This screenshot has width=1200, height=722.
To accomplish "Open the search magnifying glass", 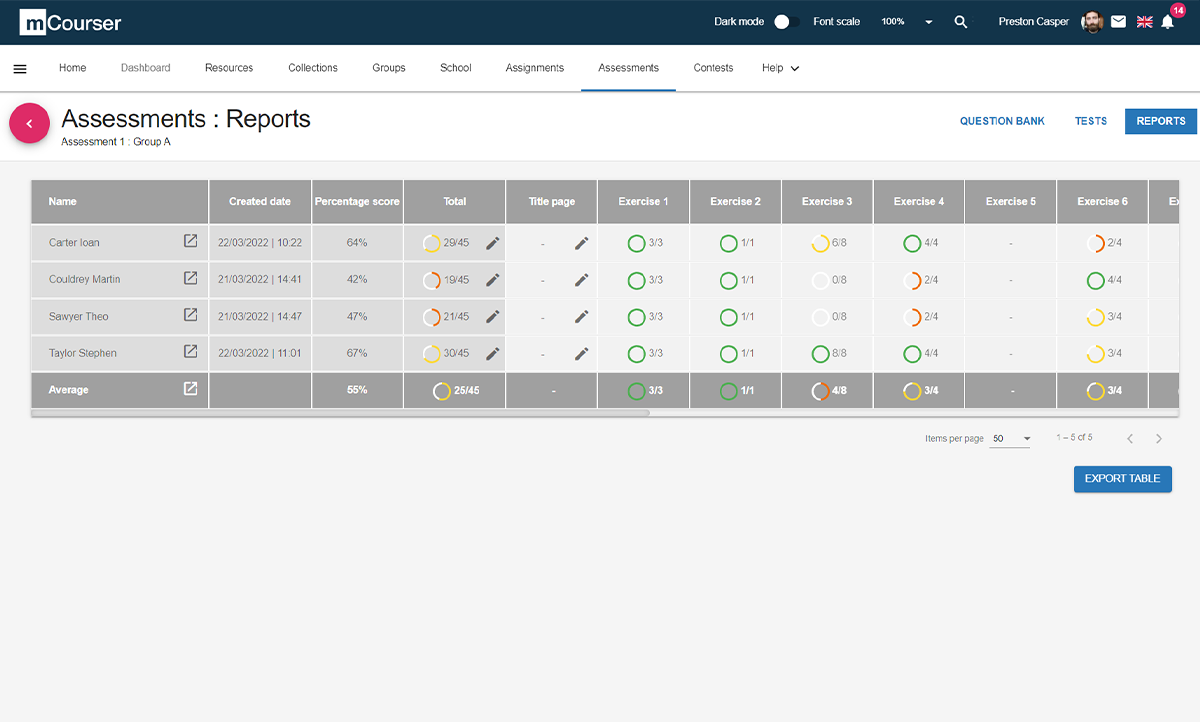I will tap(960, 21).
